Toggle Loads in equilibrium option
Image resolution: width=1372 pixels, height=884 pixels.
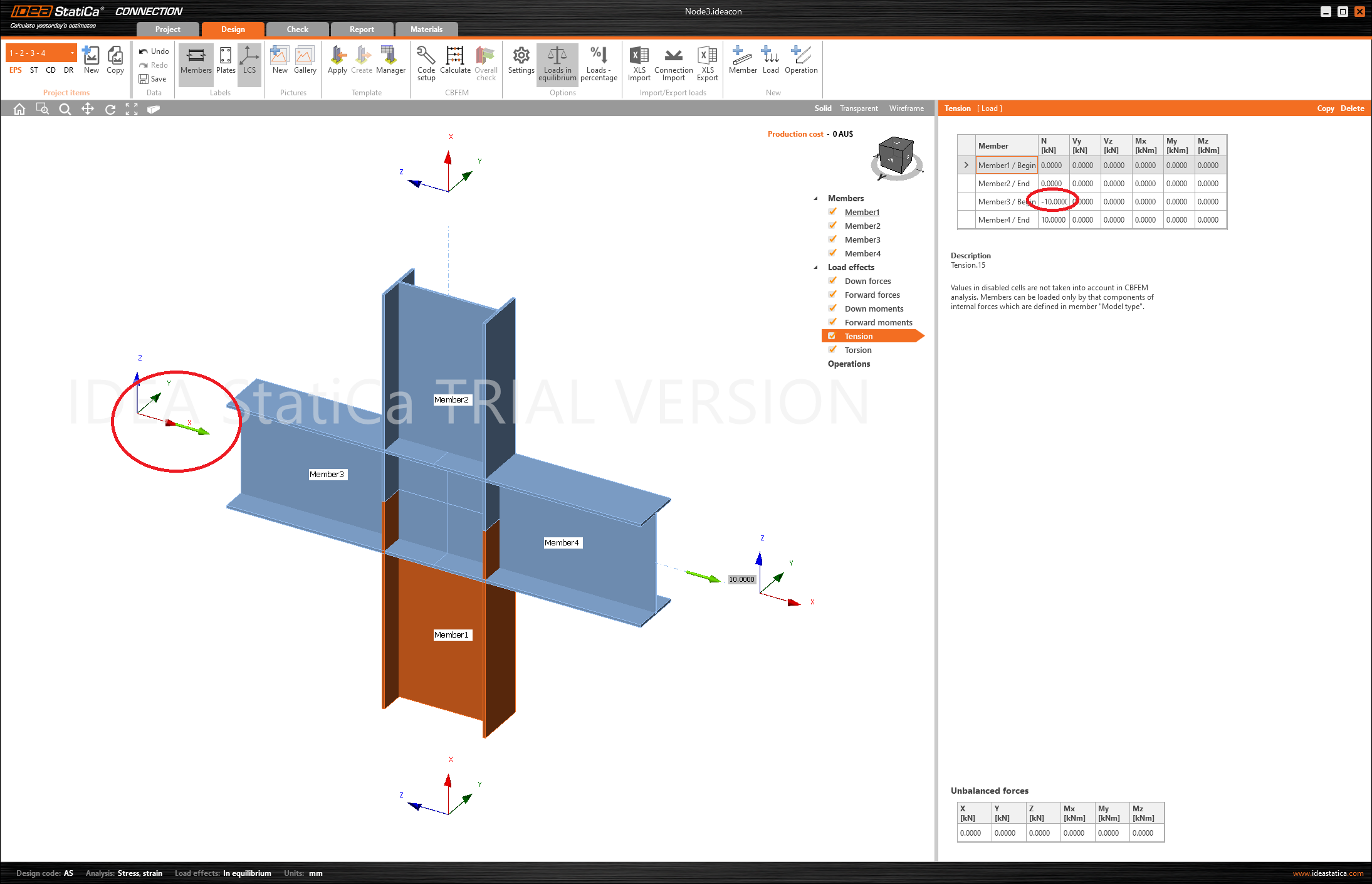(557, 63)
